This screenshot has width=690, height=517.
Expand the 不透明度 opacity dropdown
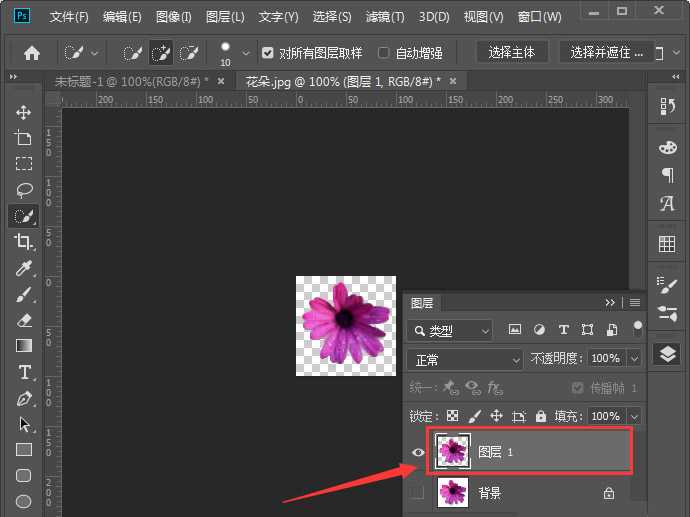634,358
